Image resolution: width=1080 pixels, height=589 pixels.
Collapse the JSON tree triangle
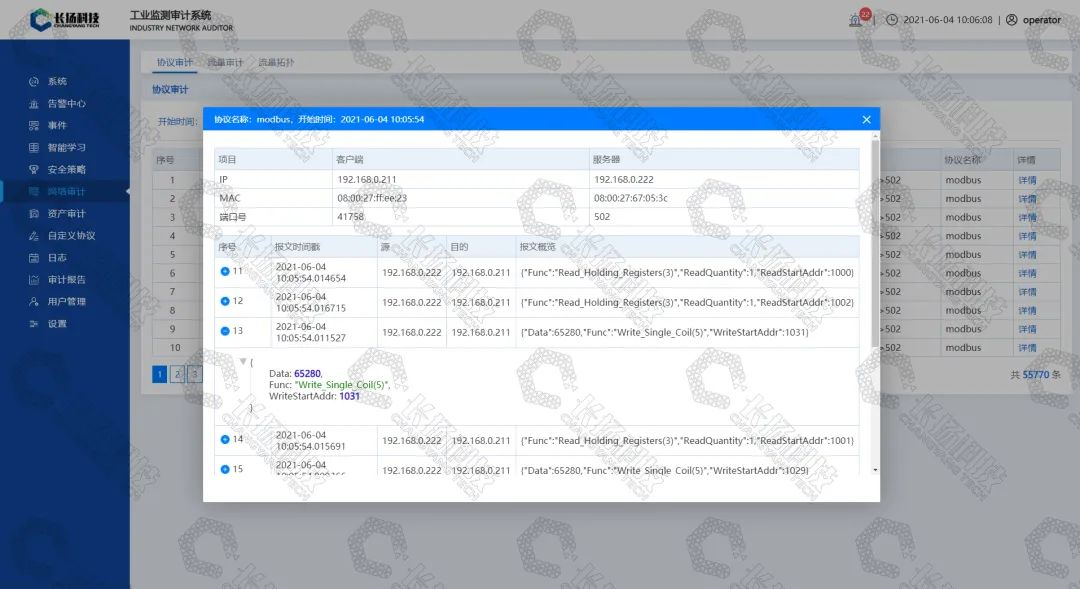[243, 362]
